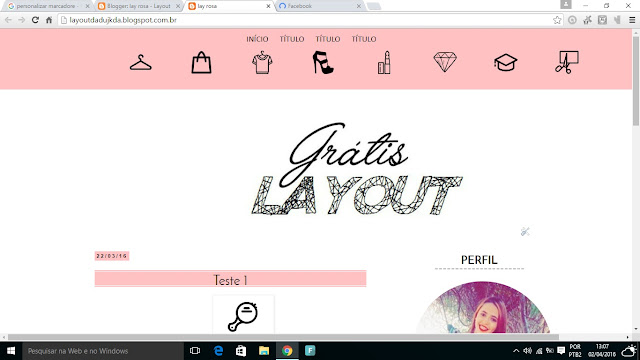
Task: Click the browser forward arrow
Action: tap(22, 20)
